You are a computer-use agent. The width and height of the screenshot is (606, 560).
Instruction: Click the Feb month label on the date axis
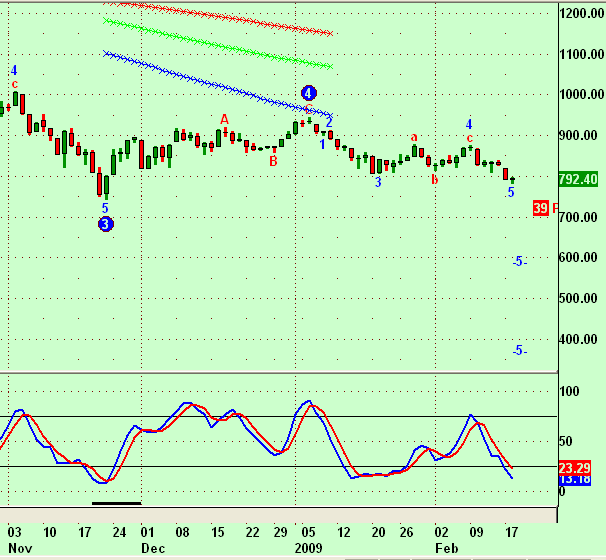pyautogui.click(x=442, y=549)
